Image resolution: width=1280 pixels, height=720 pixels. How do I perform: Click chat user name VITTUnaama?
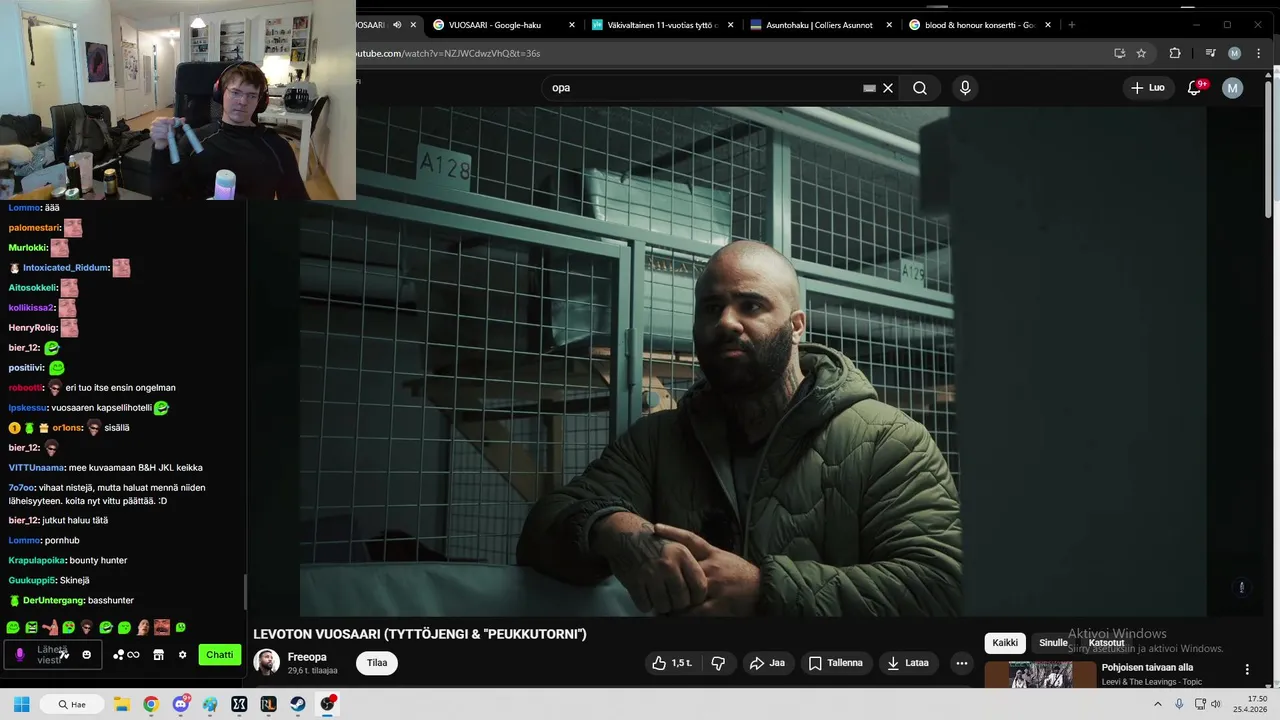coord(35,467)
